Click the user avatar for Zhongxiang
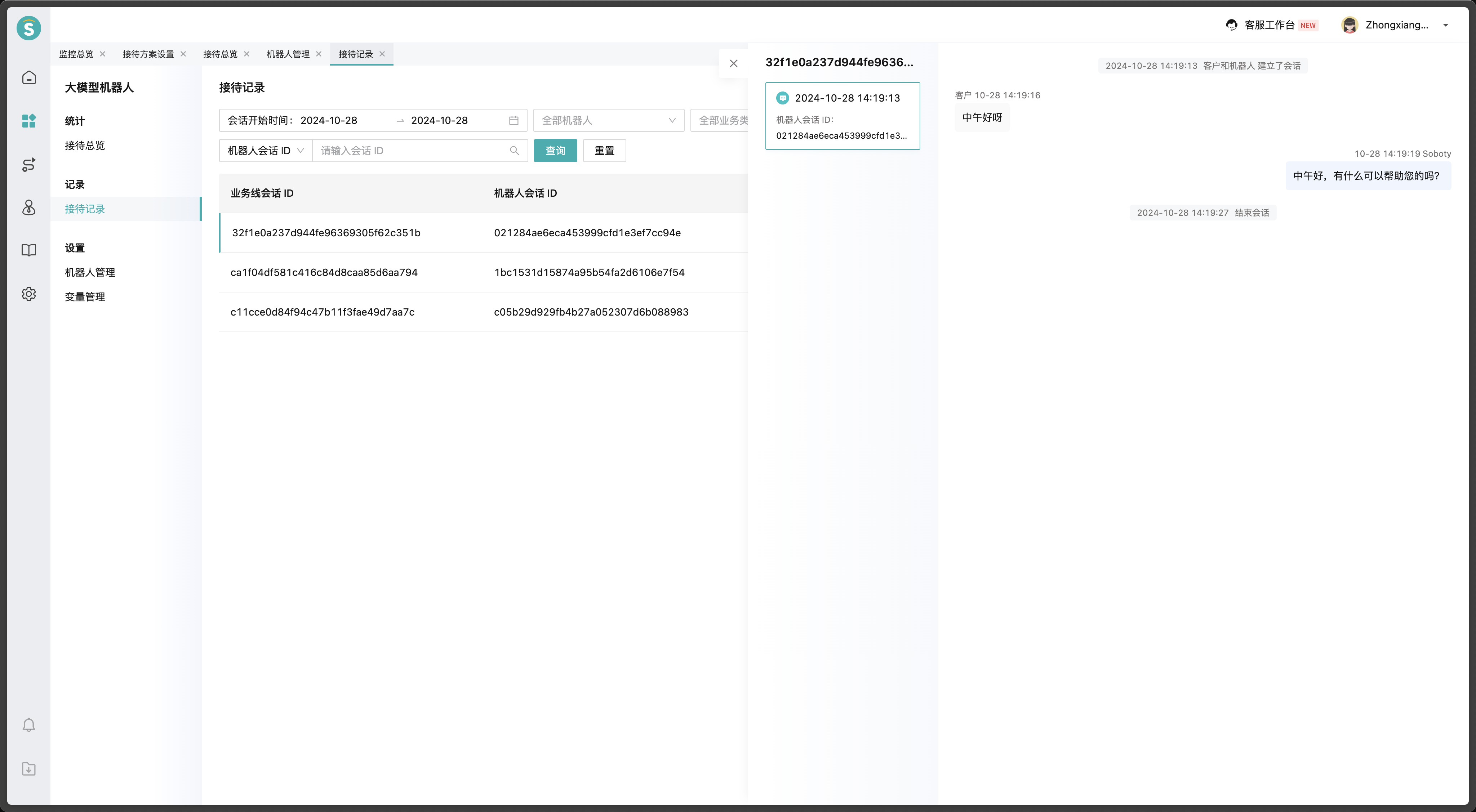1476x812 pixels. point(1350,24)
